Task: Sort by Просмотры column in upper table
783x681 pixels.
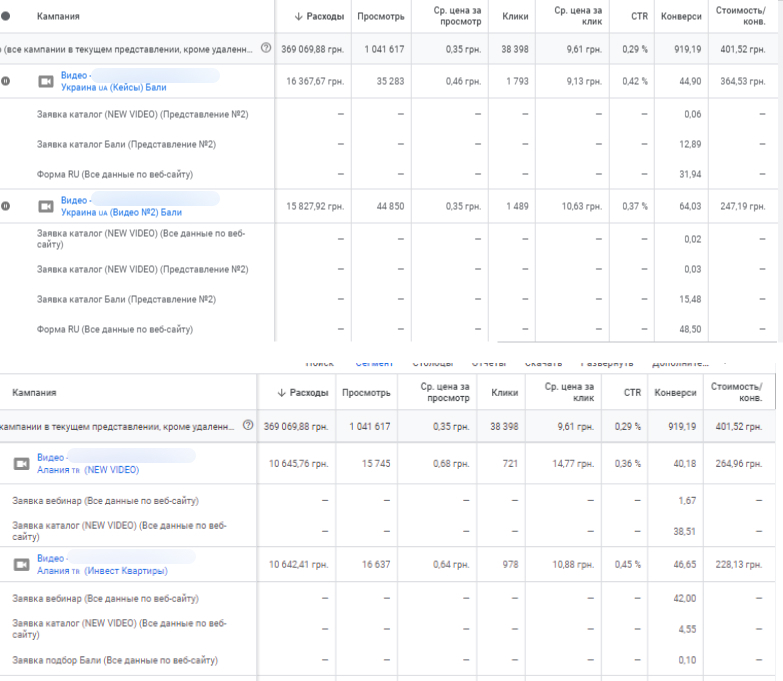Action: 381,16
